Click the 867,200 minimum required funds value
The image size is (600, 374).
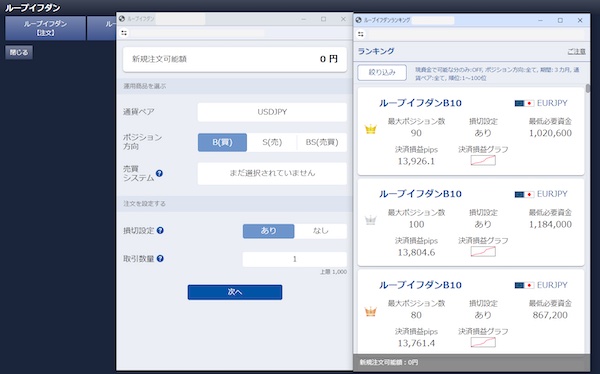[x=550, y=315]
